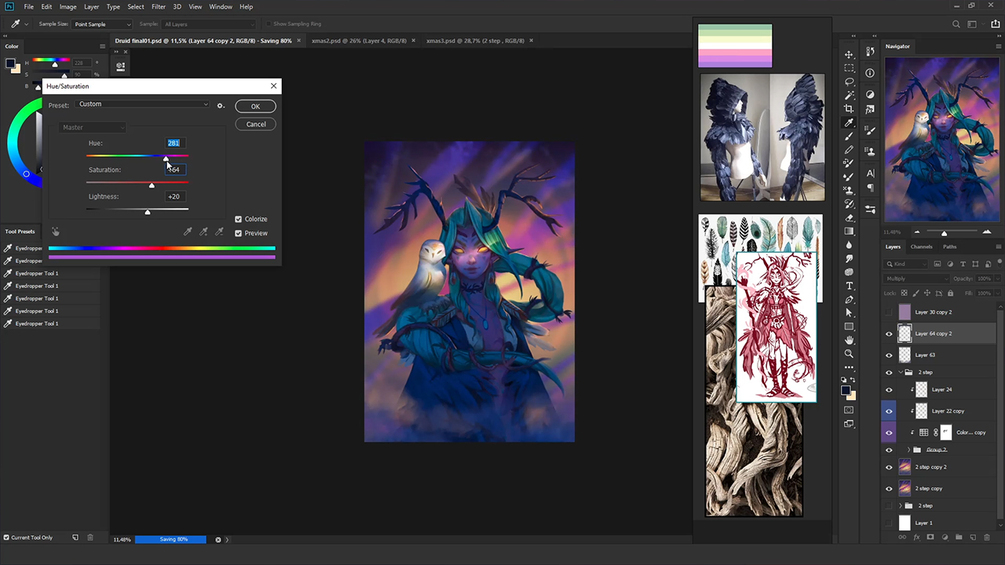Hide the Layer 63 layer
Viewport: 1005px width, 565px height.
tap(889, 355)
